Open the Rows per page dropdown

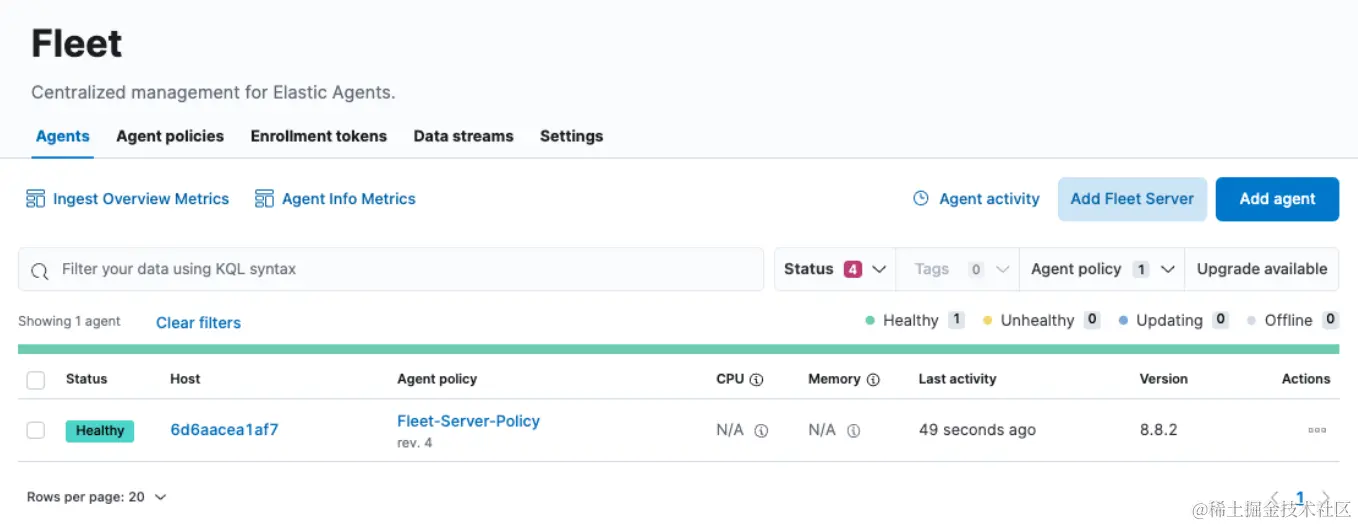(x=96, y=497)
